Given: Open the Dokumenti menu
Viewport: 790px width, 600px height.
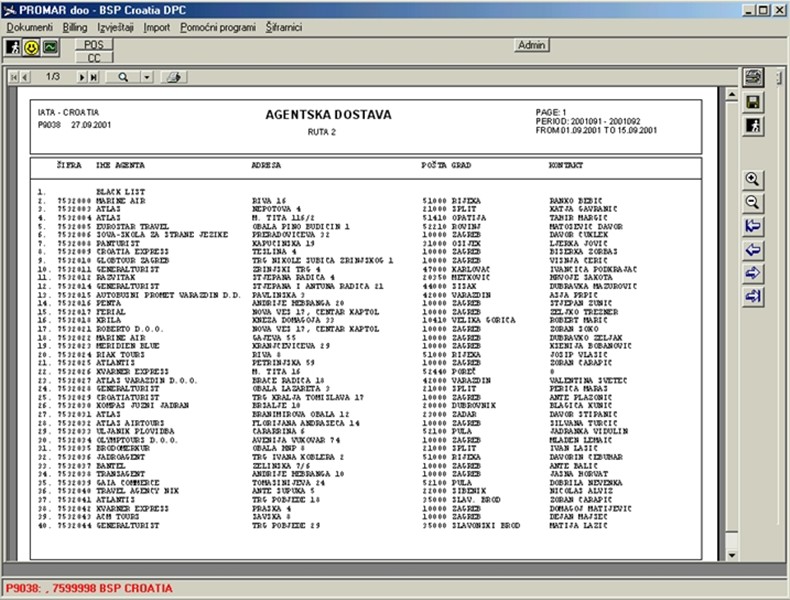Looking at the screenshot, I should 29,27.
